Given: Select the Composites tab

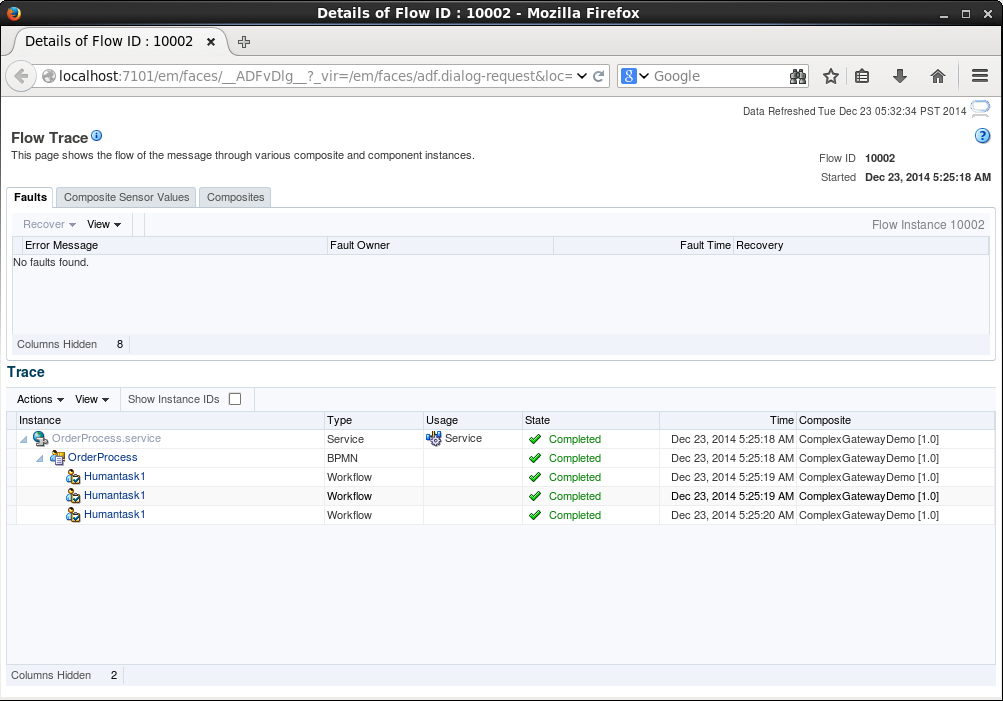Looking at the screenshot, I should click(234, 197).
